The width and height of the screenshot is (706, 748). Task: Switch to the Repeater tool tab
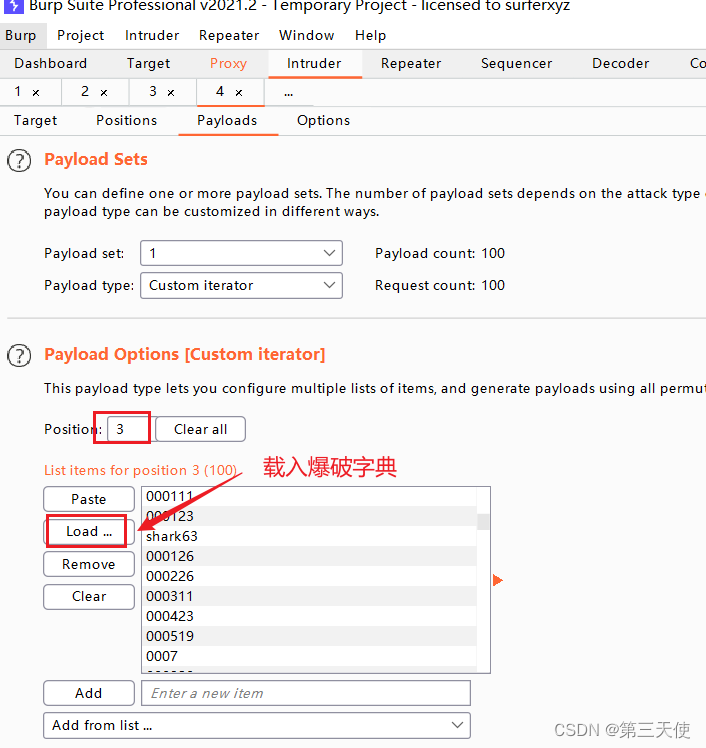click(411, 63)
